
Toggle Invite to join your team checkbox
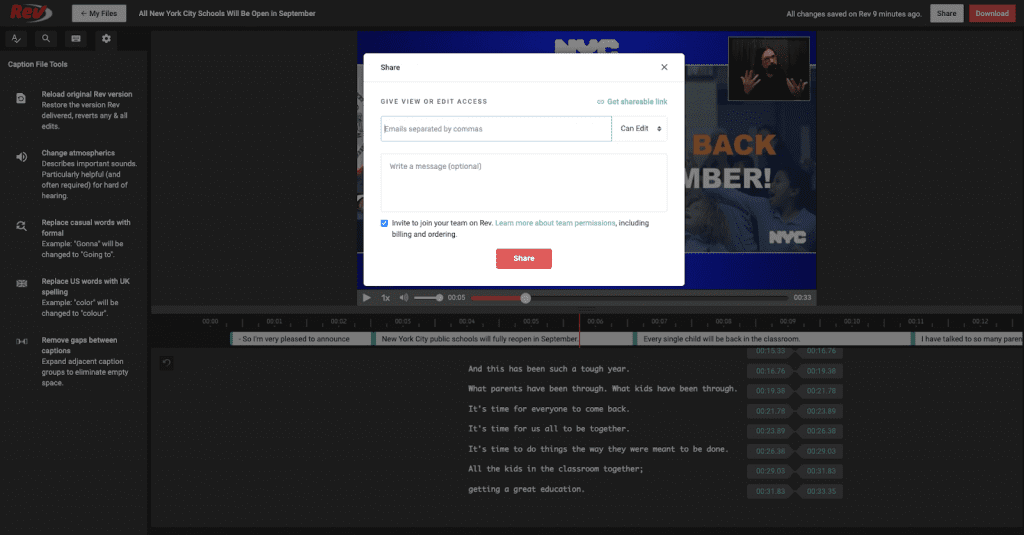pos(384,223)
